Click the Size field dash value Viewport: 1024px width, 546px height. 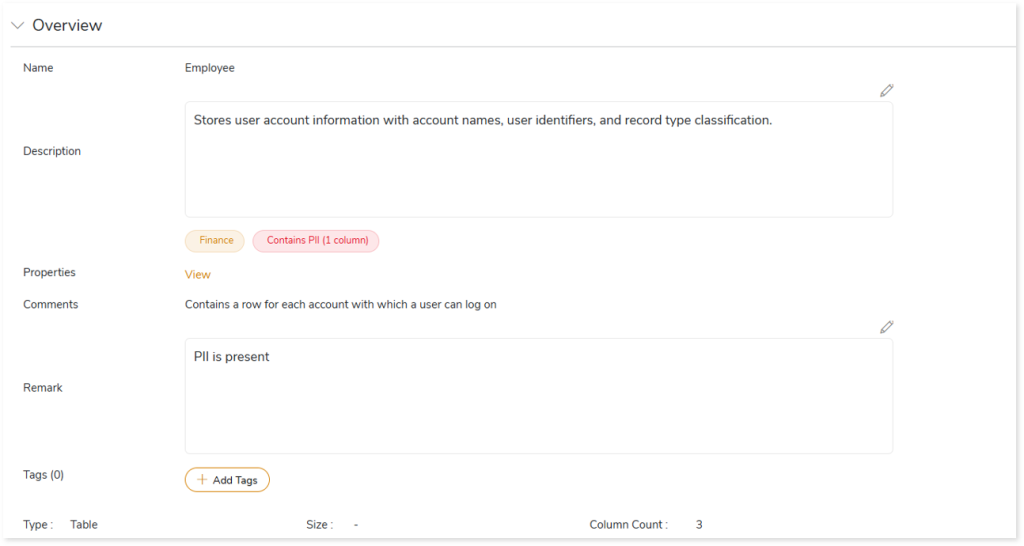[x=356, y=524]
